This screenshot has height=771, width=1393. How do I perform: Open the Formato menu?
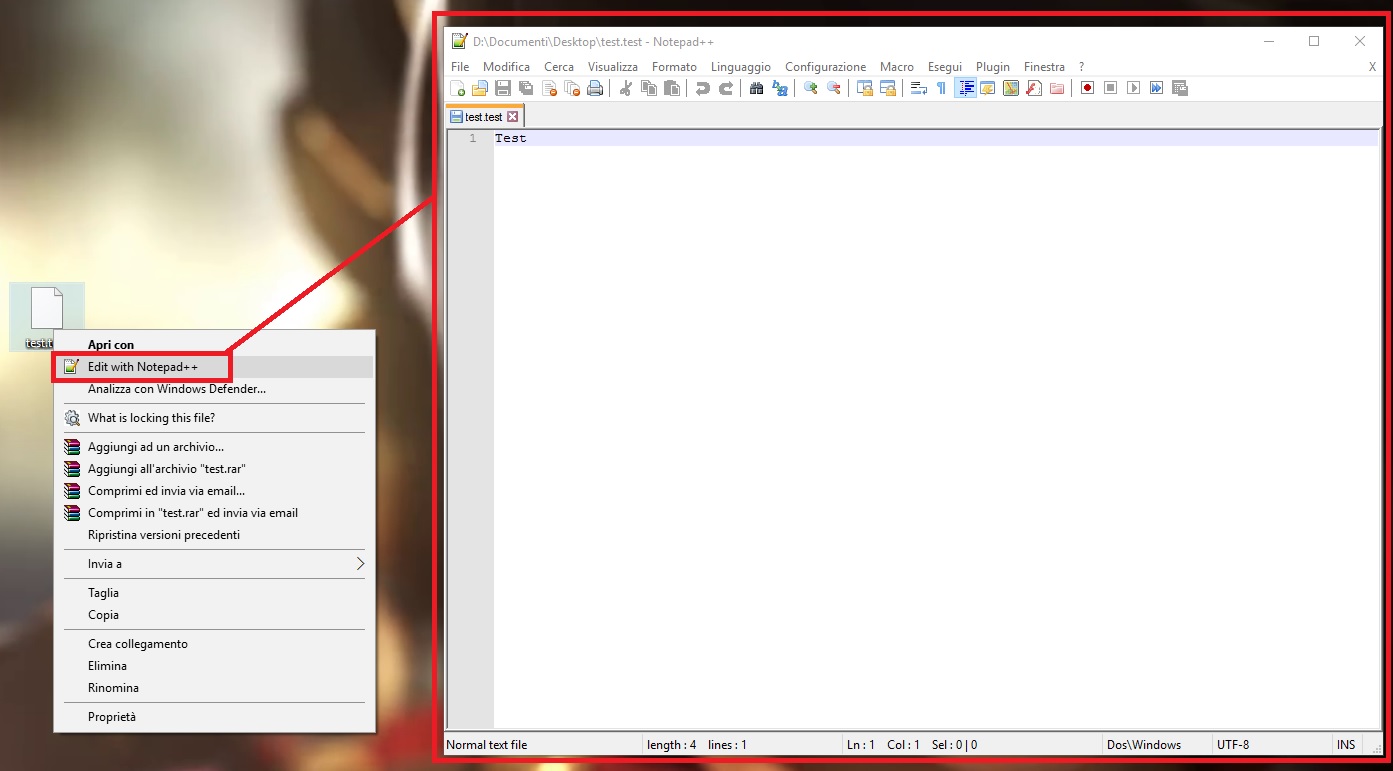click(674, 67)
